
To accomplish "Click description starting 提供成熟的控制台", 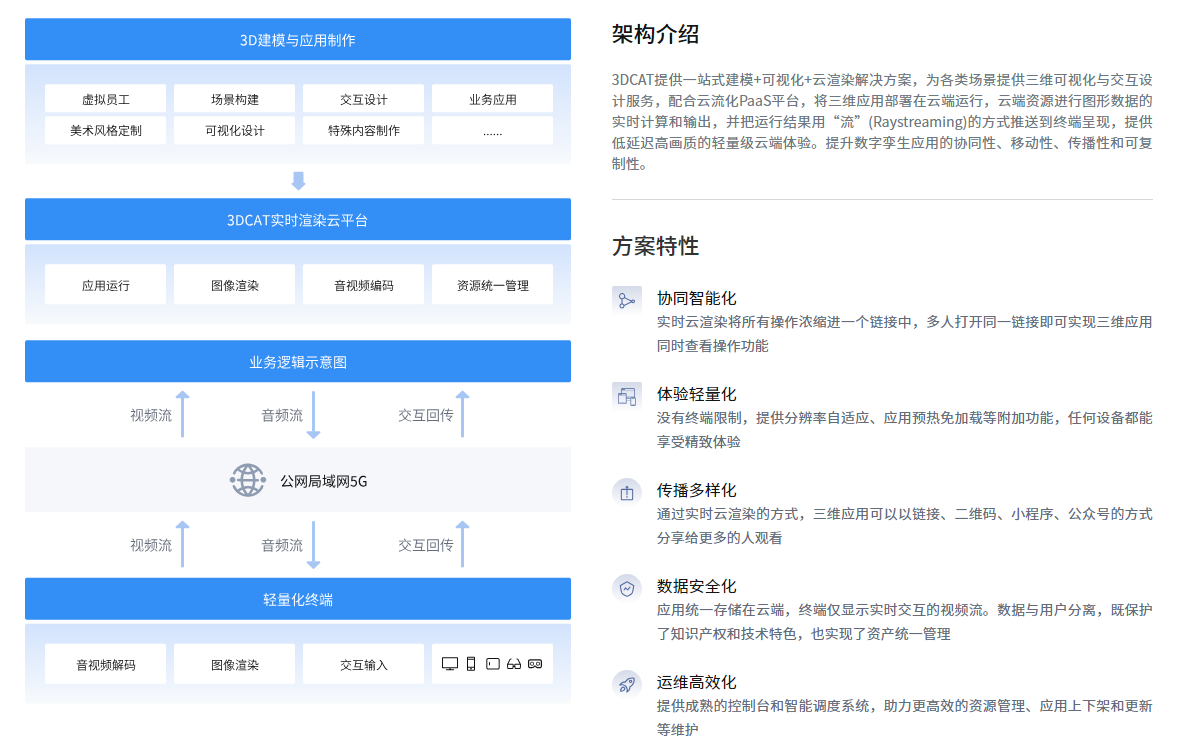I will (x=905, y=717).
